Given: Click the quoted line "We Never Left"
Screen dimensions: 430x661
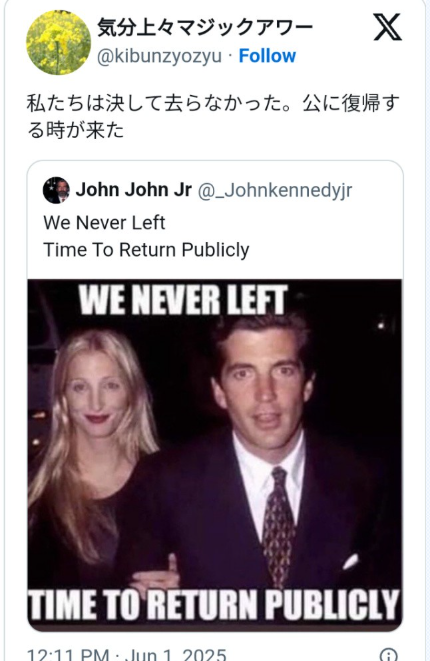Looking at the screenshot, I should pyautogui.click(x=104, y=223).
